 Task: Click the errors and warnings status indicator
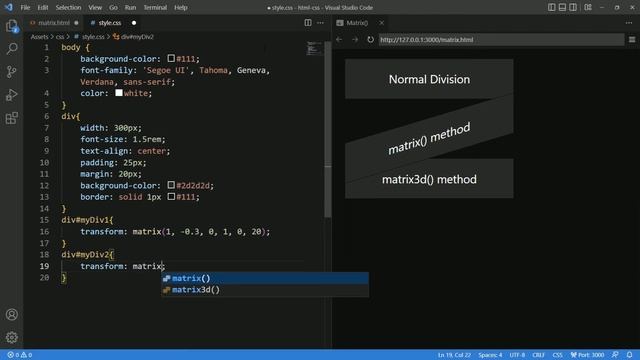(20, 355)
